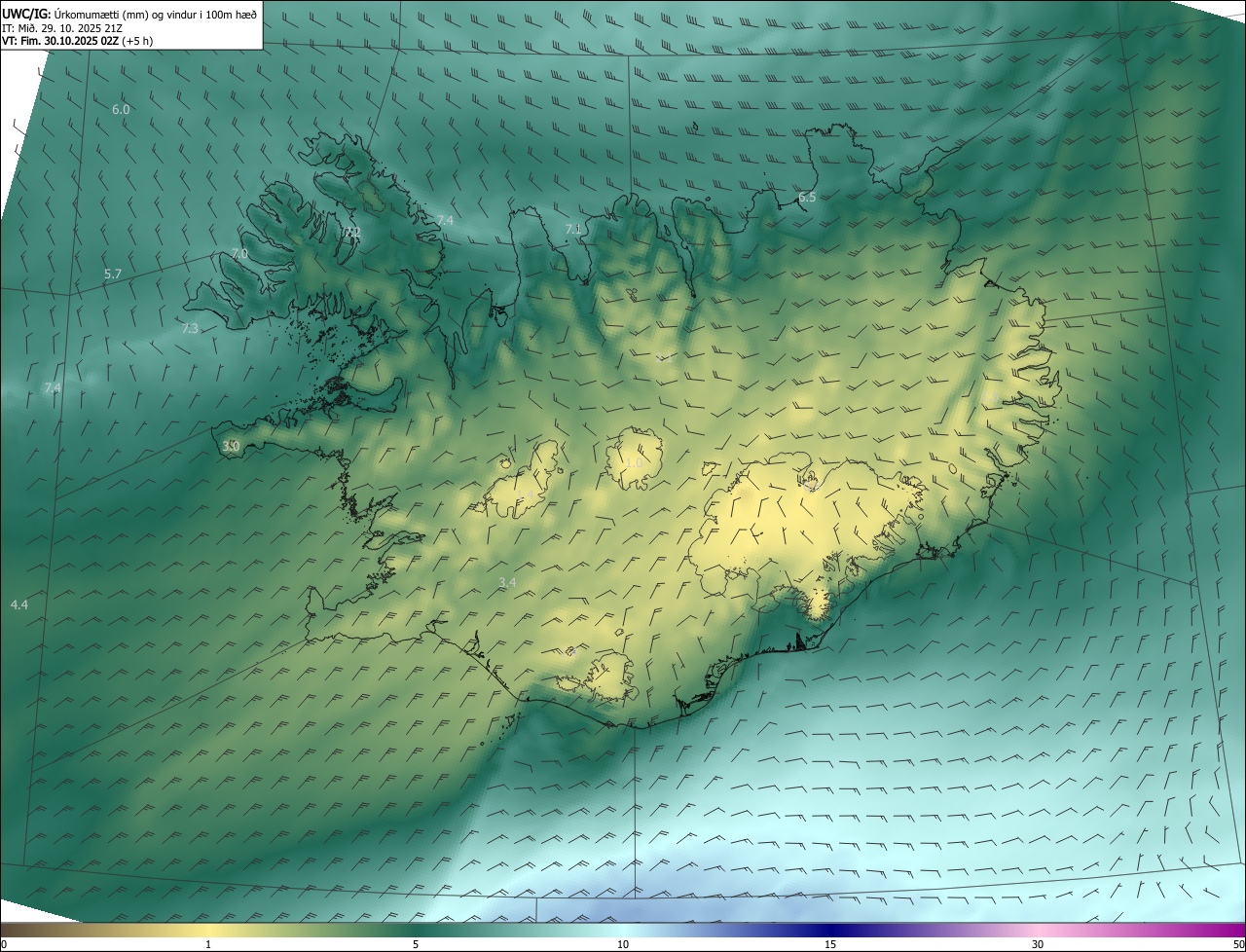This screenshot has width=1246, height=952.
Task: Pick the 10 value on the color scale
Action: point(623,944)
